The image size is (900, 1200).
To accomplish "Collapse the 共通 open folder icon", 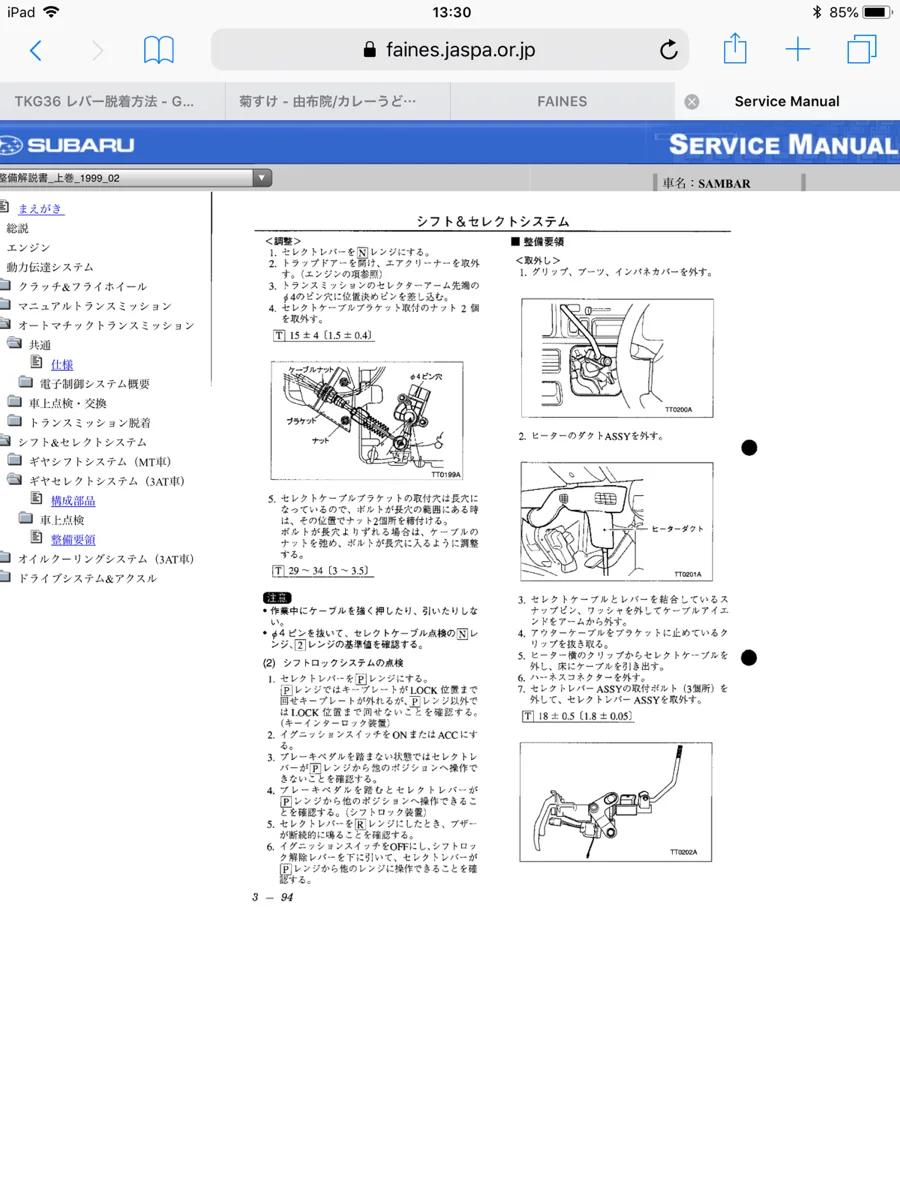I will (14, 344).
